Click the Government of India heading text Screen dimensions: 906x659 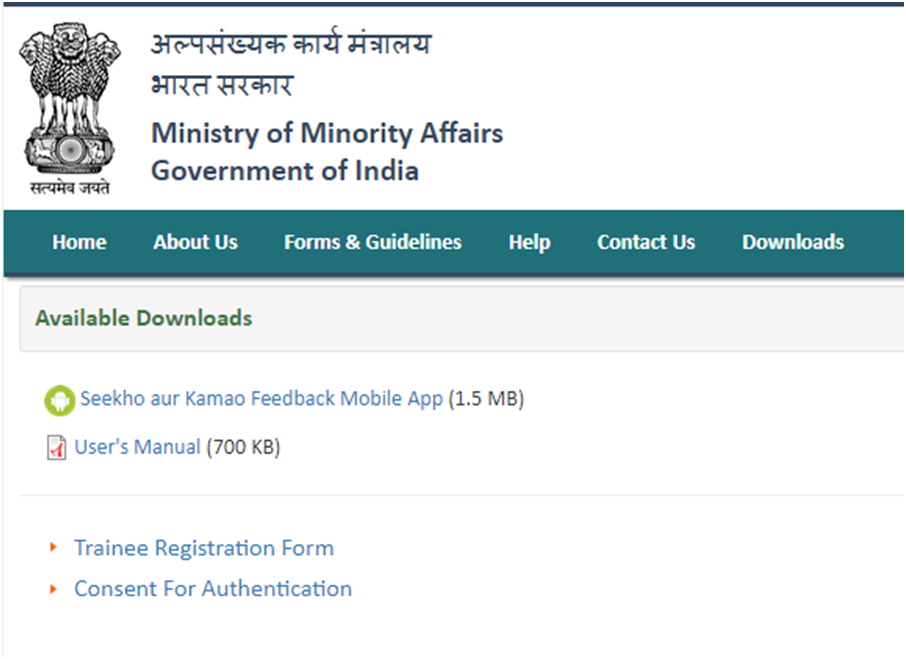(x=285, y=171)
